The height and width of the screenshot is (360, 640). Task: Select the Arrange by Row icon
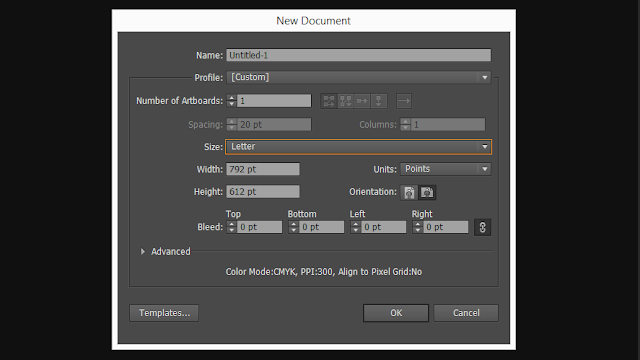coord(362,101)
